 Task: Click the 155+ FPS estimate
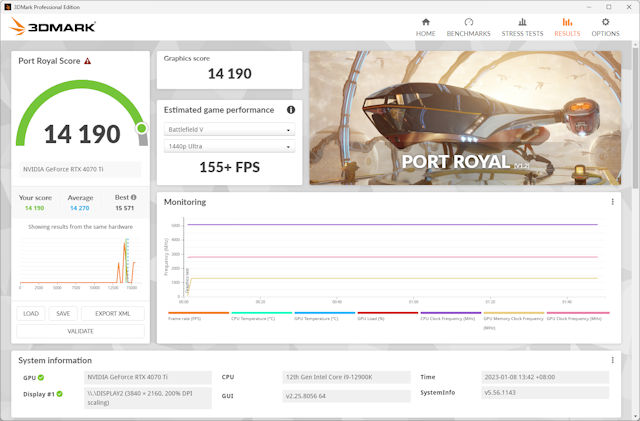pos(229,167)
